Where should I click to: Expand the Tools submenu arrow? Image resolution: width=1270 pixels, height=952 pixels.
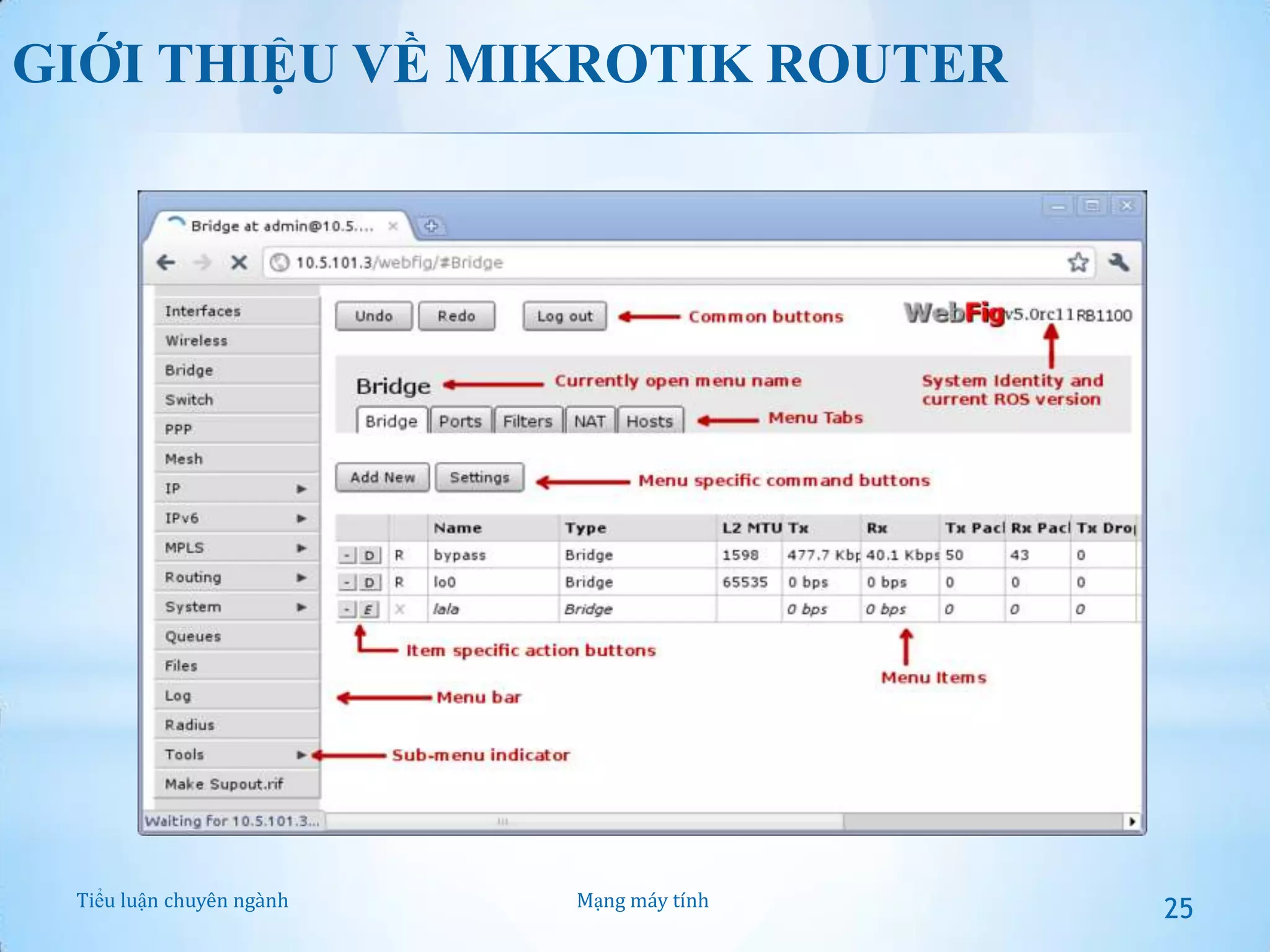302,755
